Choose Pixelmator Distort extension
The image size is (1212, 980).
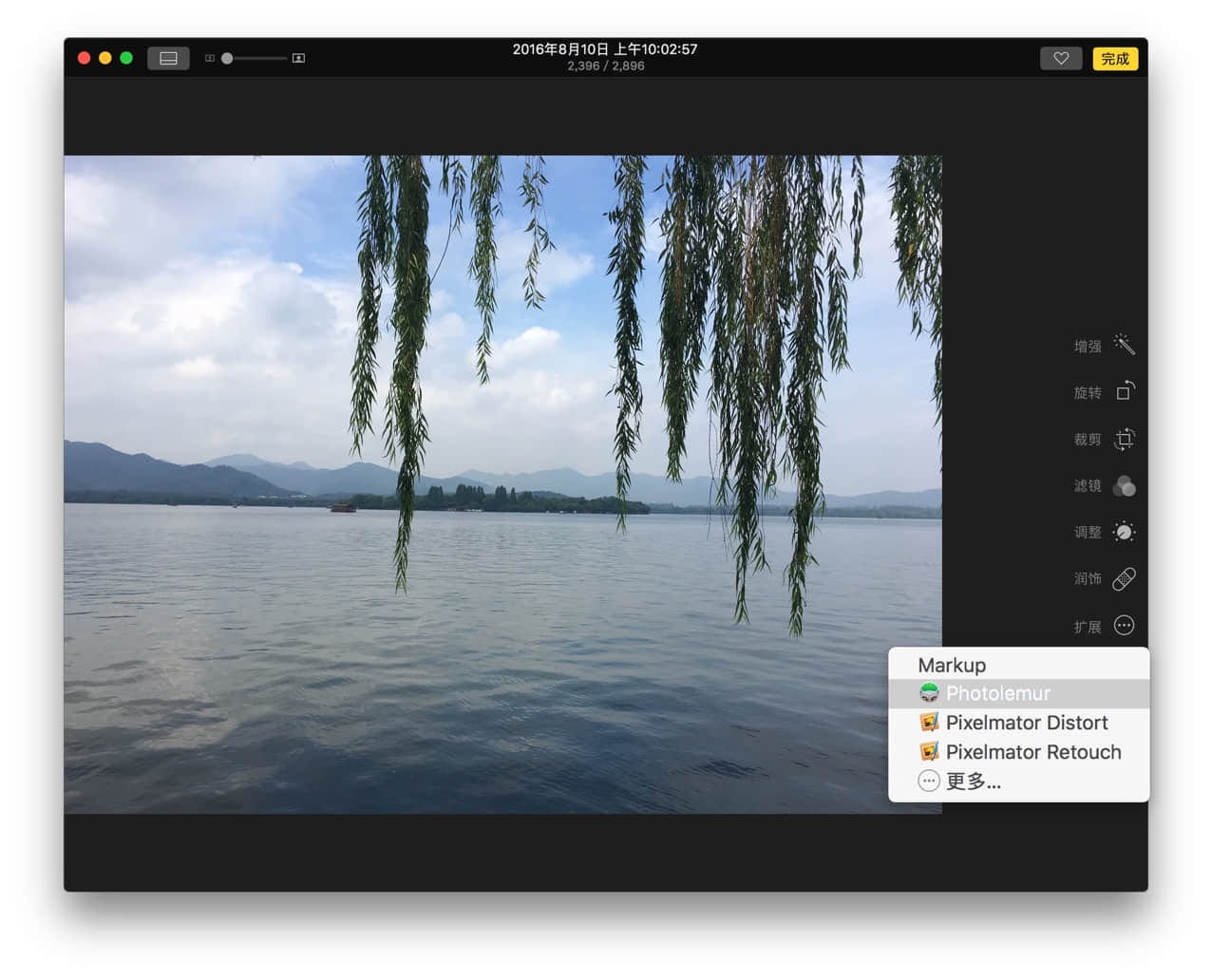[x=1018, y=723]
